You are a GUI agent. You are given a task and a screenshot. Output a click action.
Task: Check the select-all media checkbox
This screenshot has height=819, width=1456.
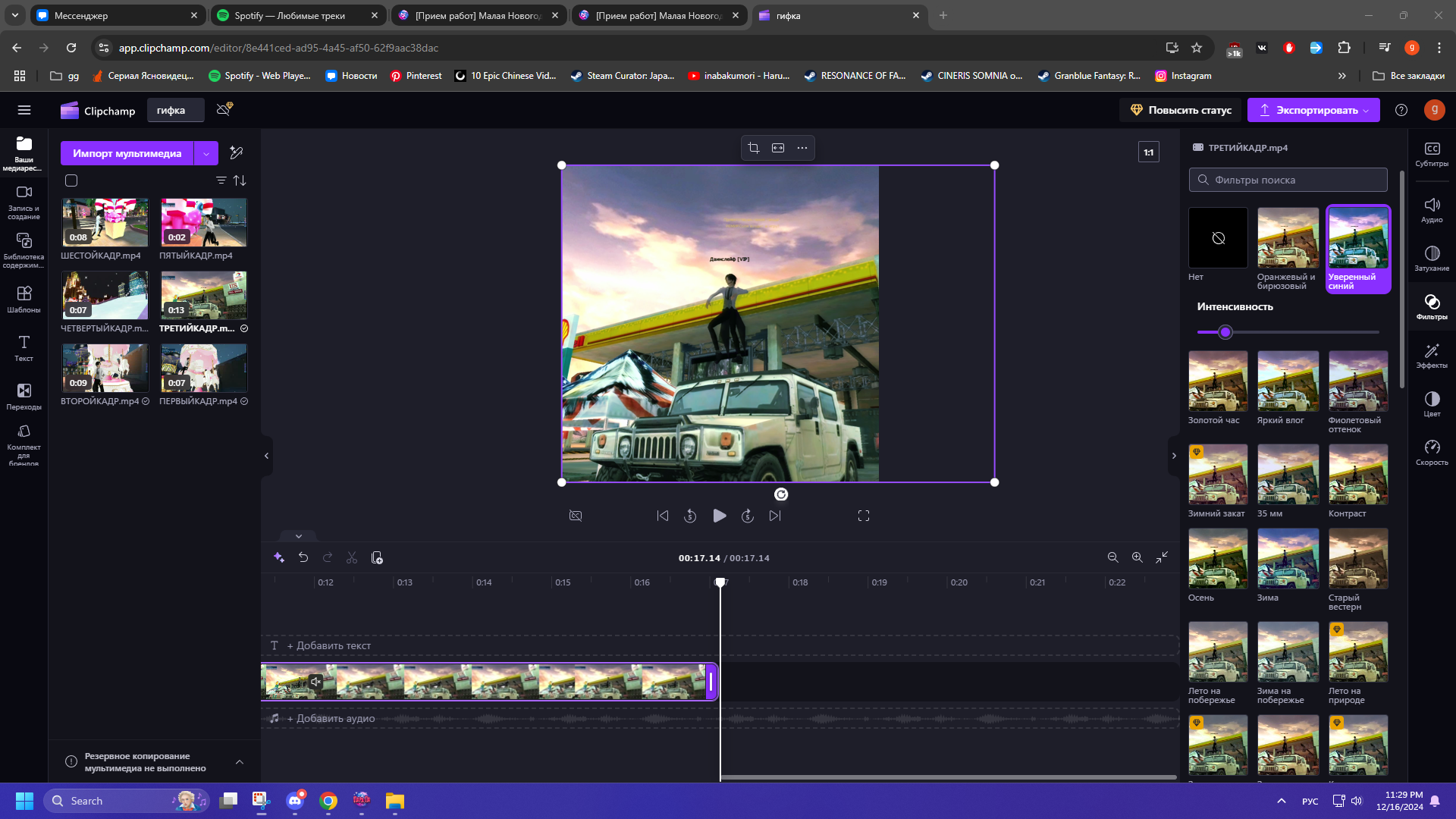coord(71,180)
